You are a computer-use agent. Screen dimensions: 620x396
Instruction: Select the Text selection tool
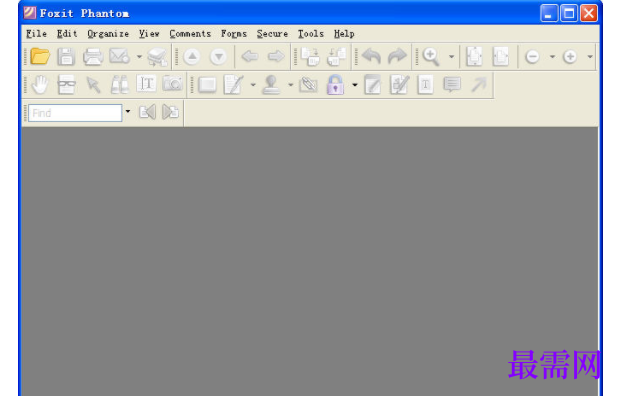(146, 84)
